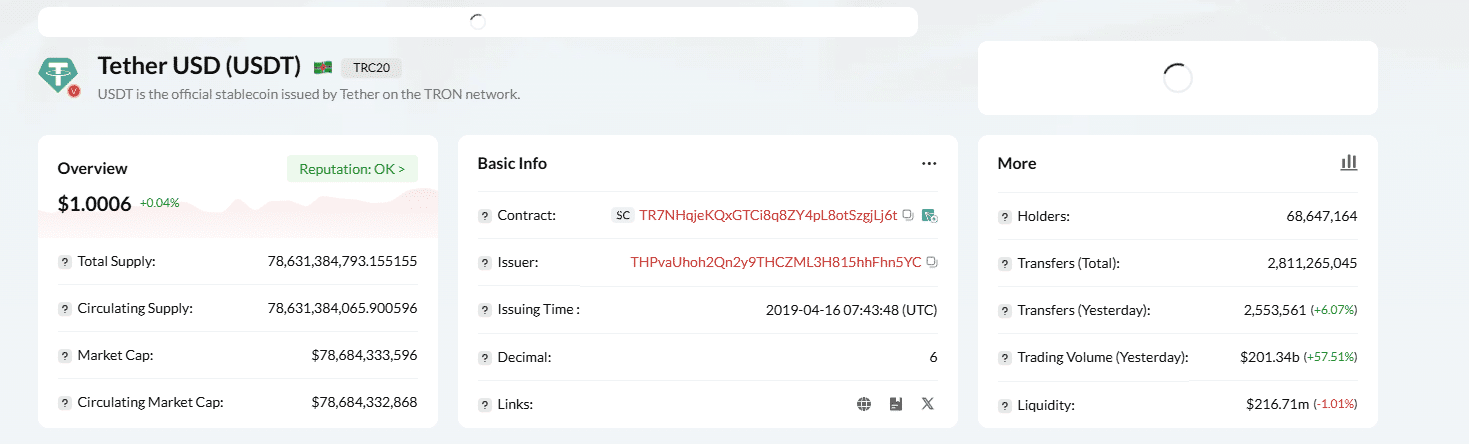
Task: Click the question mark beside Liquidity
Action: click(1004, 405)
